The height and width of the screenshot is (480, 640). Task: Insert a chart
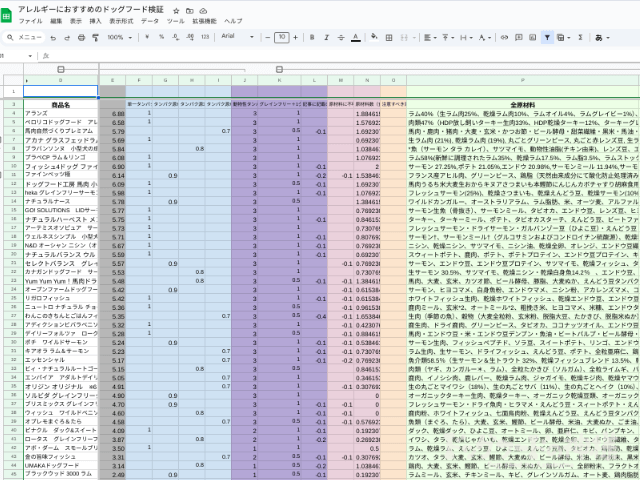(x=533, y=37)
